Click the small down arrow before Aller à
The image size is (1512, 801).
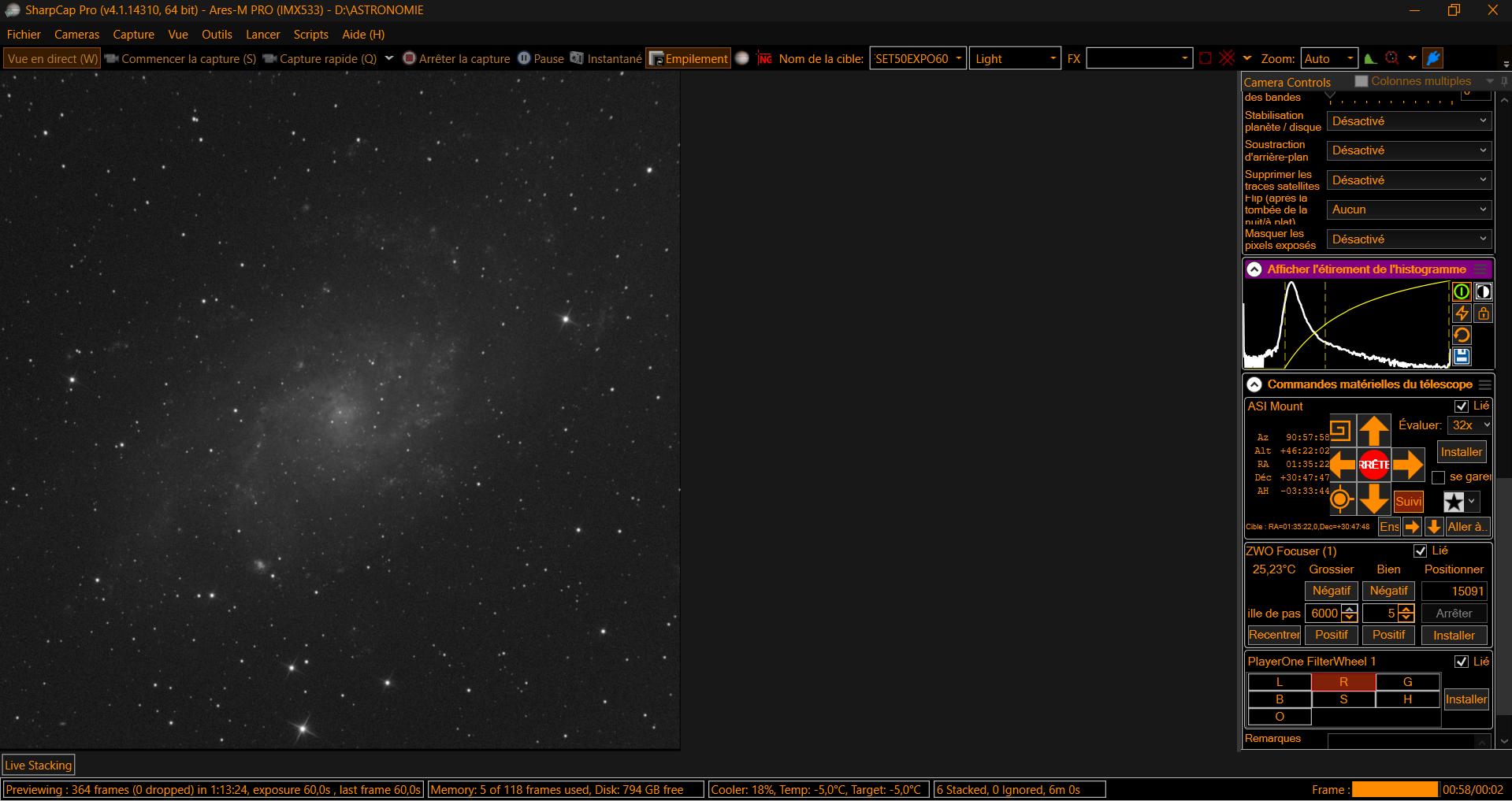(x=1434, y=527)
